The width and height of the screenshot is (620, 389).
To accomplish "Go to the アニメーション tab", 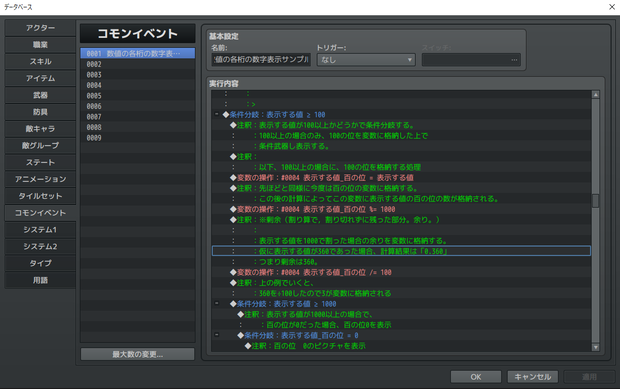I will 40,179.
